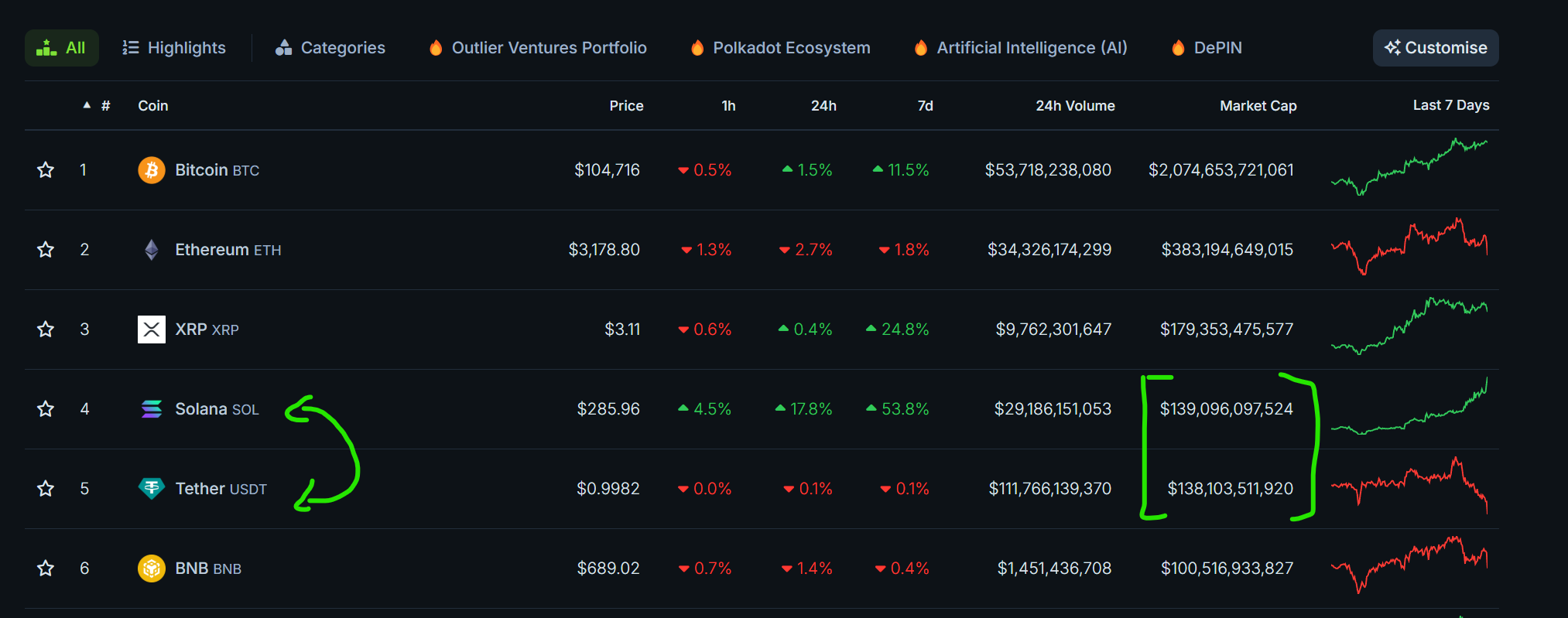Click the flame icon beside DePIN
The width and height of the screenshot is (1568, 618).
click(x=1178, y=48)
